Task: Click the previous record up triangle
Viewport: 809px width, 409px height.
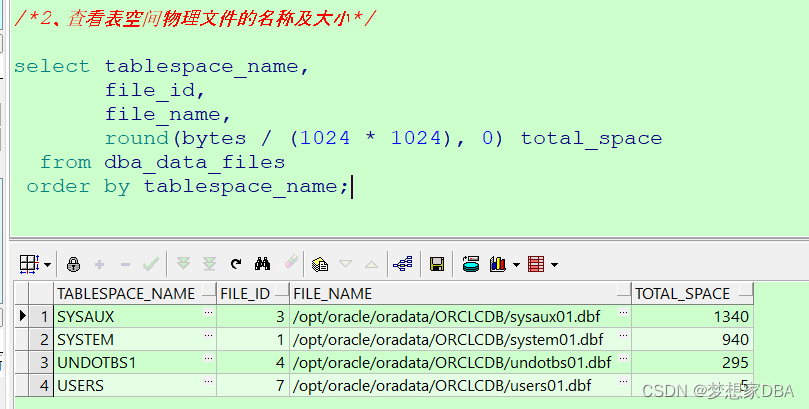Action: coord(371,265)
